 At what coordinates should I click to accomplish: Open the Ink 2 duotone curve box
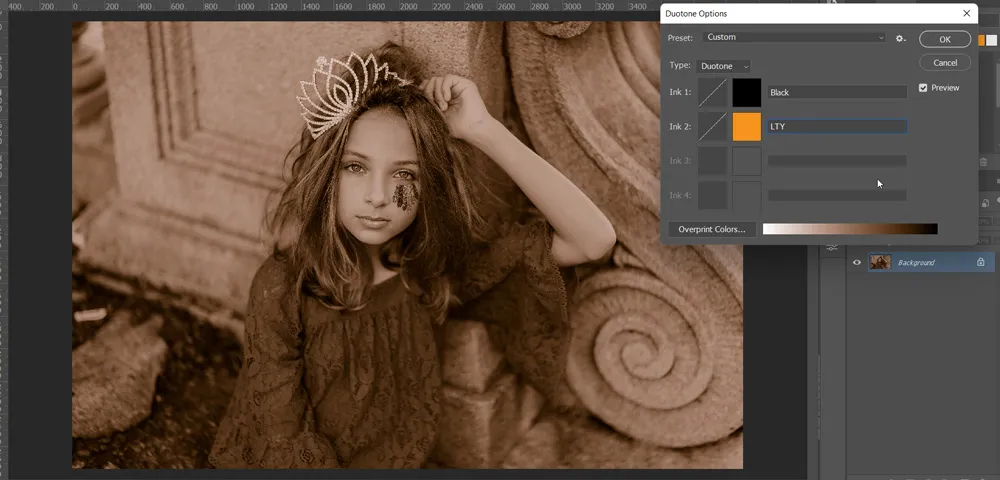(x=713, y=126)
